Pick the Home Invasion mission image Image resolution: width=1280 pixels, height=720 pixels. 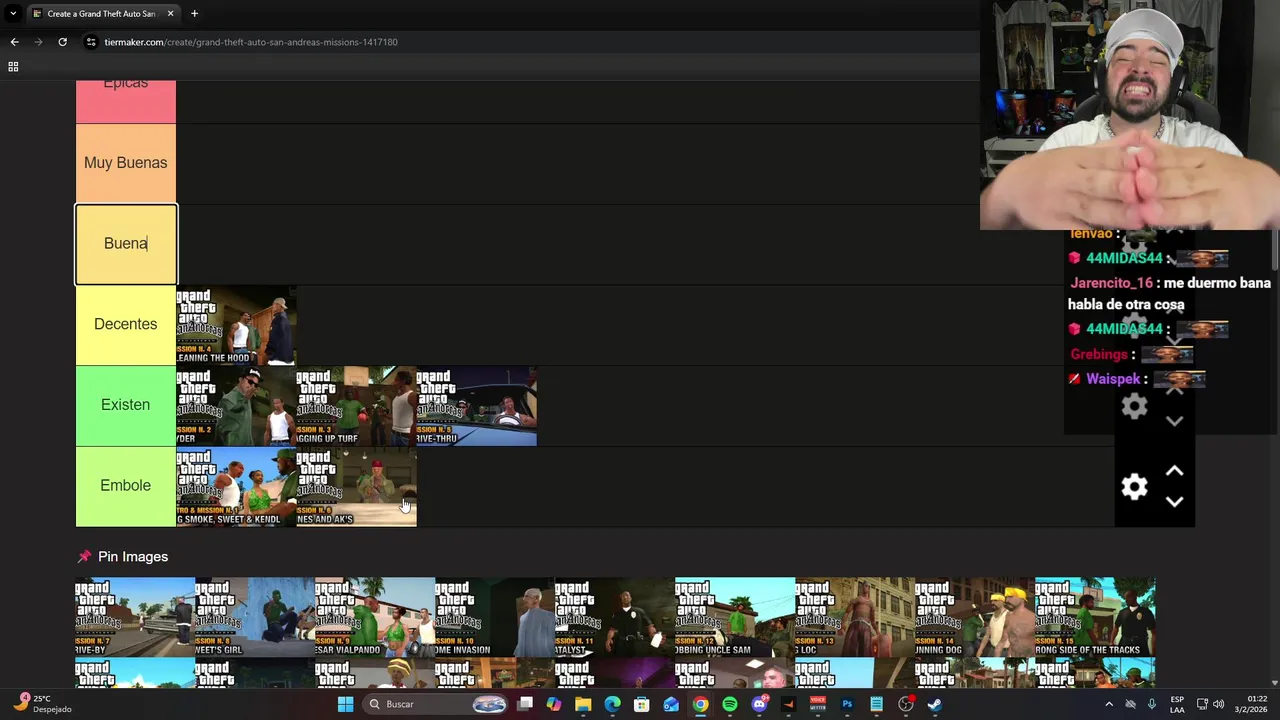(495, 616)
